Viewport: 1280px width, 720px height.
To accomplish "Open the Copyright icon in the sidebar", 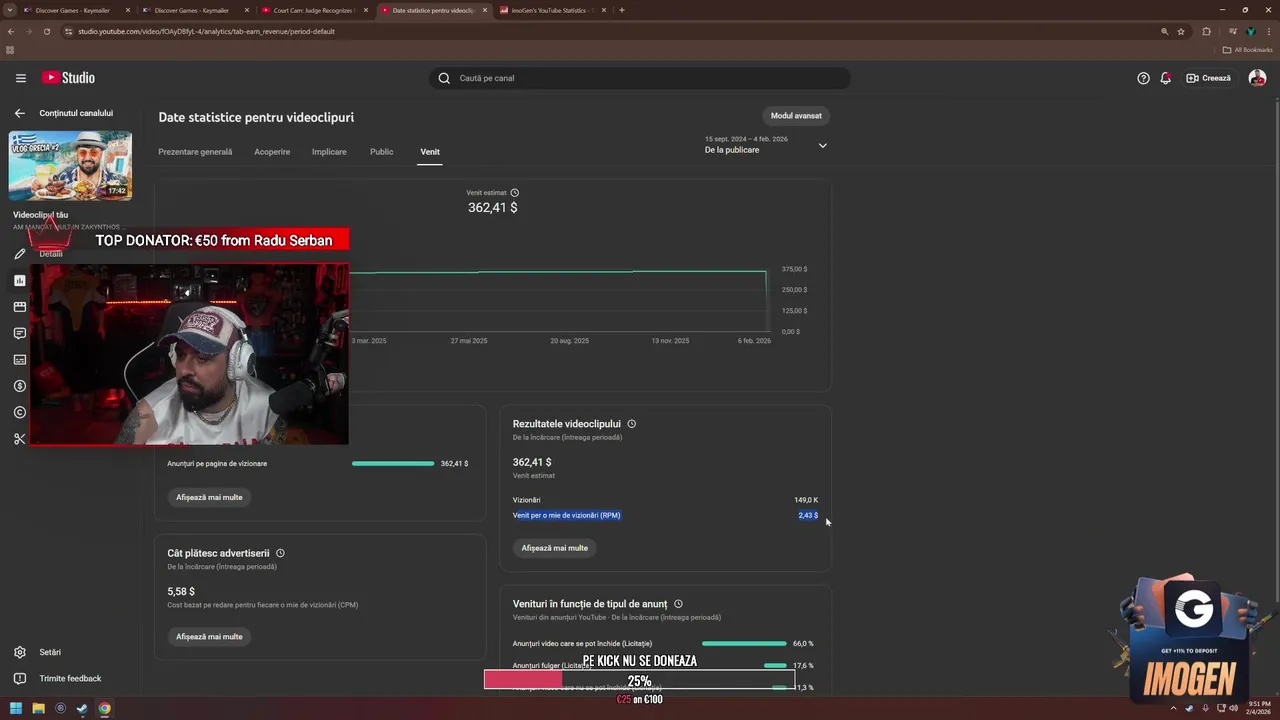I will pos(19,412).
